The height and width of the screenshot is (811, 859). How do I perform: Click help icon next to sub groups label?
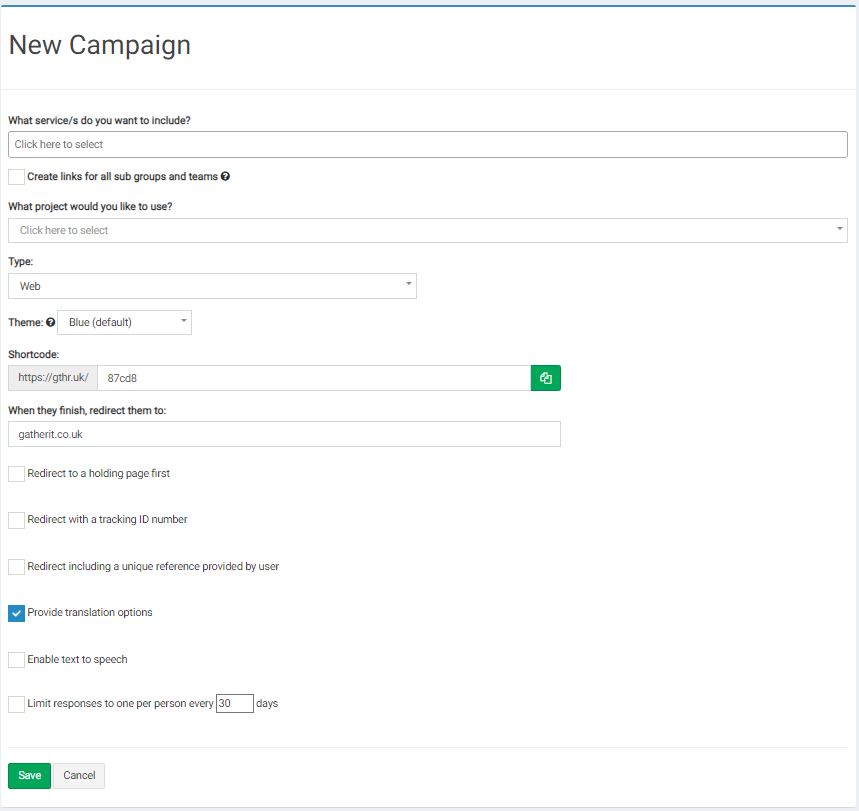(x=225, y=177)
